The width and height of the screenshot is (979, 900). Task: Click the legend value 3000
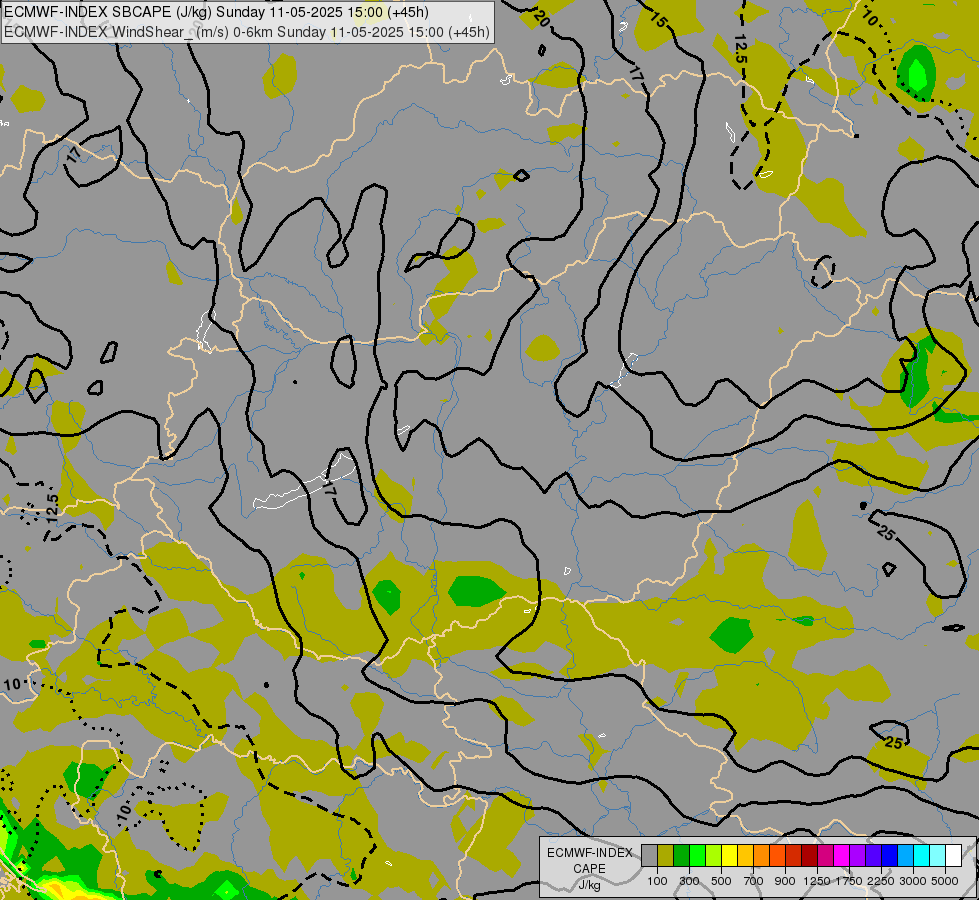913,881
